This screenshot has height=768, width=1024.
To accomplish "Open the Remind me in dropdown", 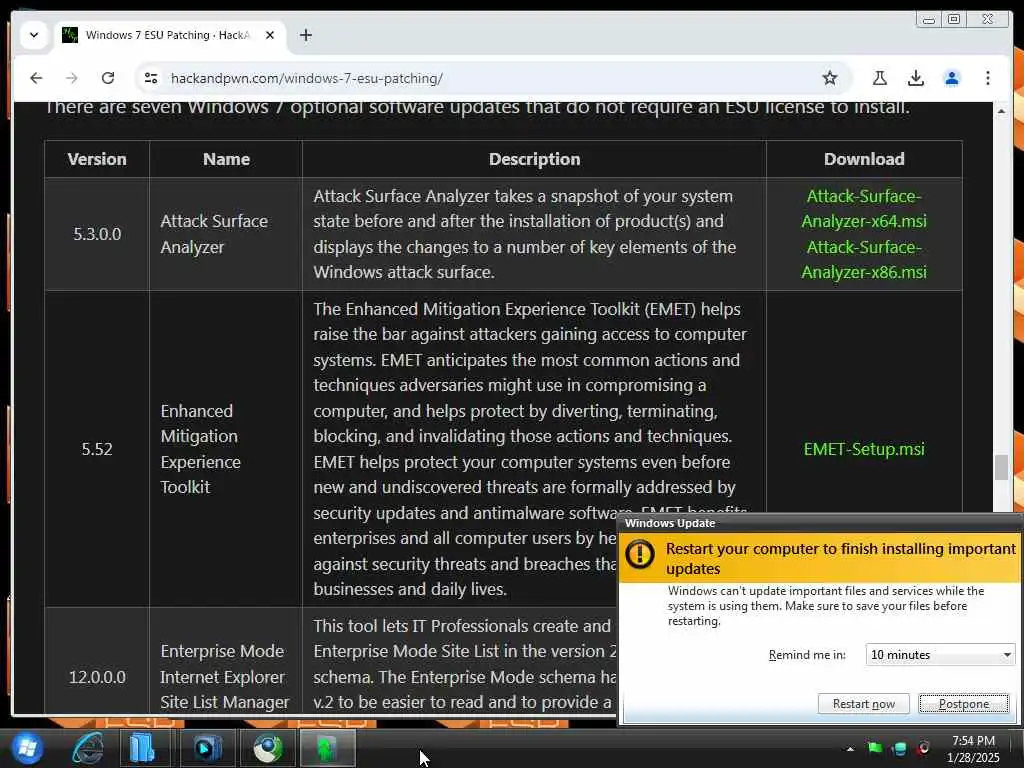I will coord(940,654).
